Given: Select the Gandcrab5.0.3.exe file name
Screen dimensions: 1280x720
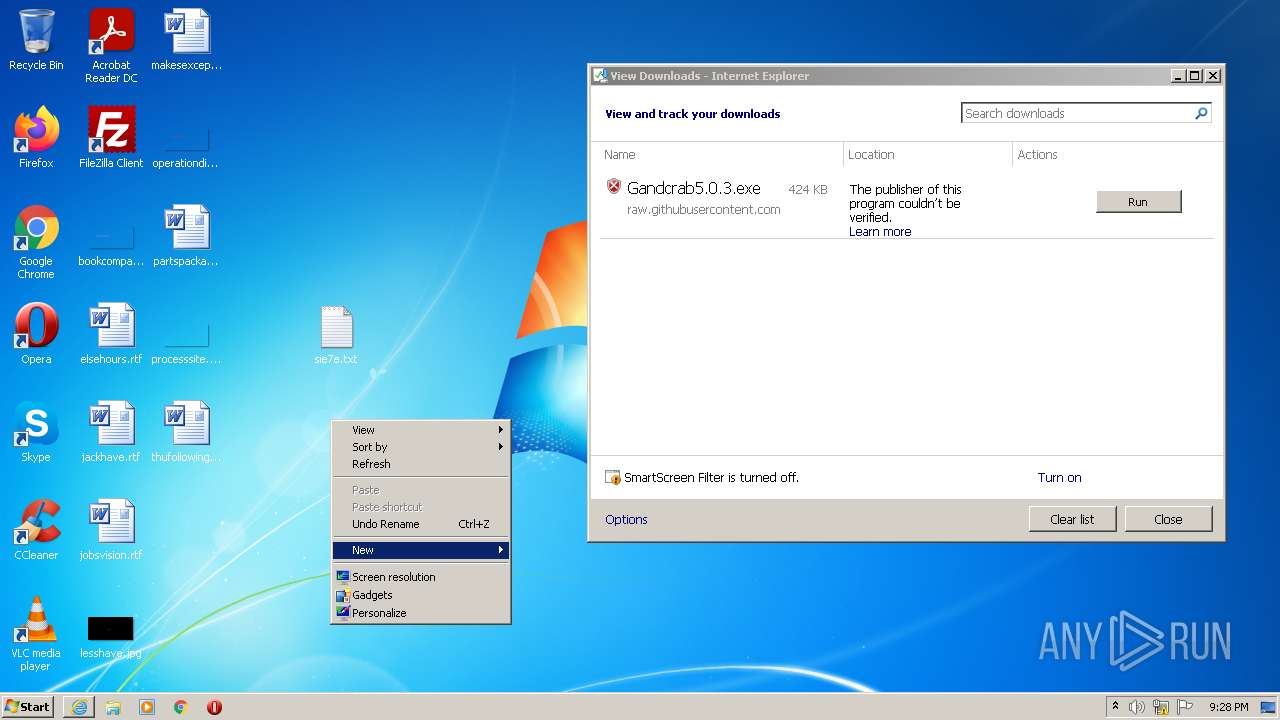Looking at the screenshot, I should click(x=694, y=188).
